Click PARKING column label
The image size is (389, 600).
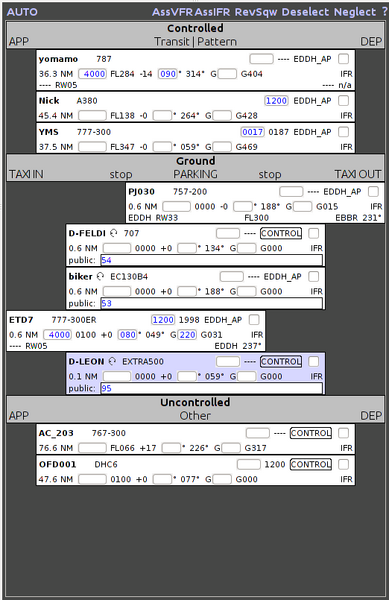(195, 174)
